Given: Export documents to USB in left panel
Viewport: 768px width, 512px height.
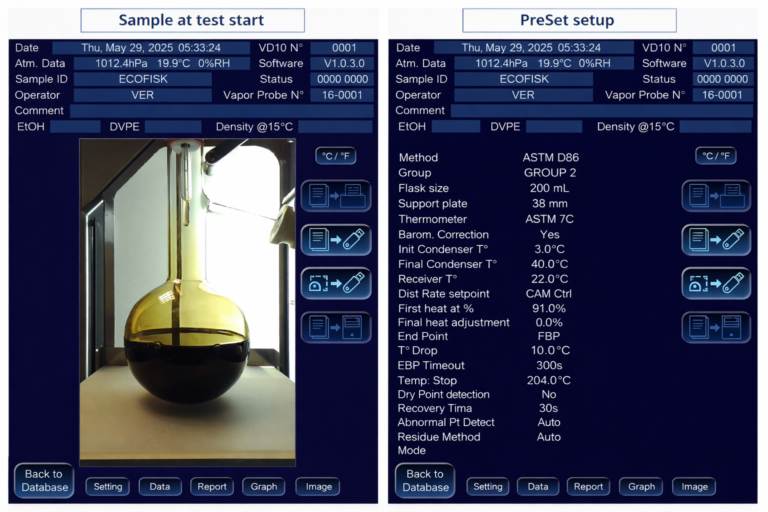Looking at the screenshot, I should click(x=335, y=239).
